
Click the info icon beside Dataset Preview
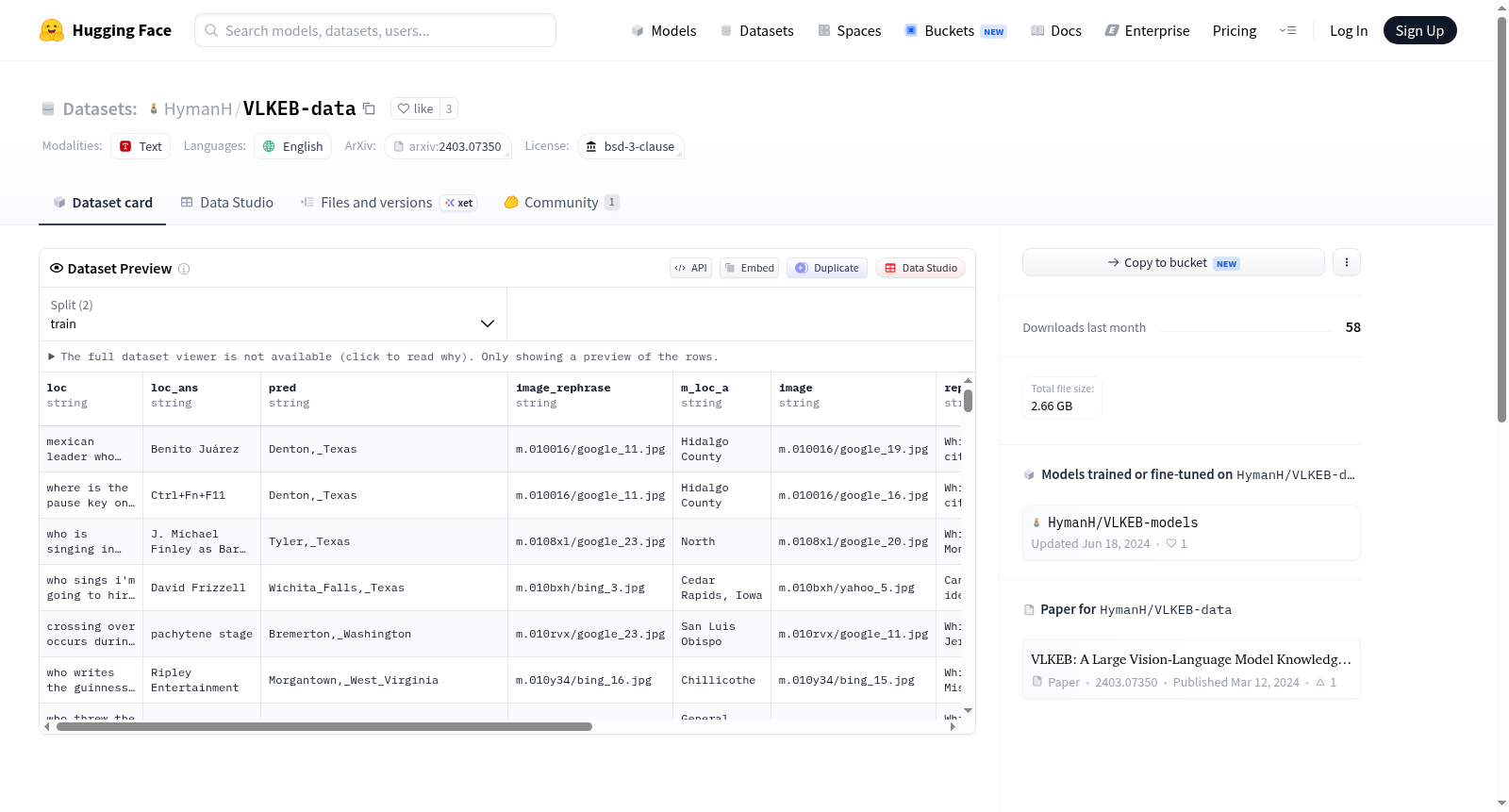point(184,269)
